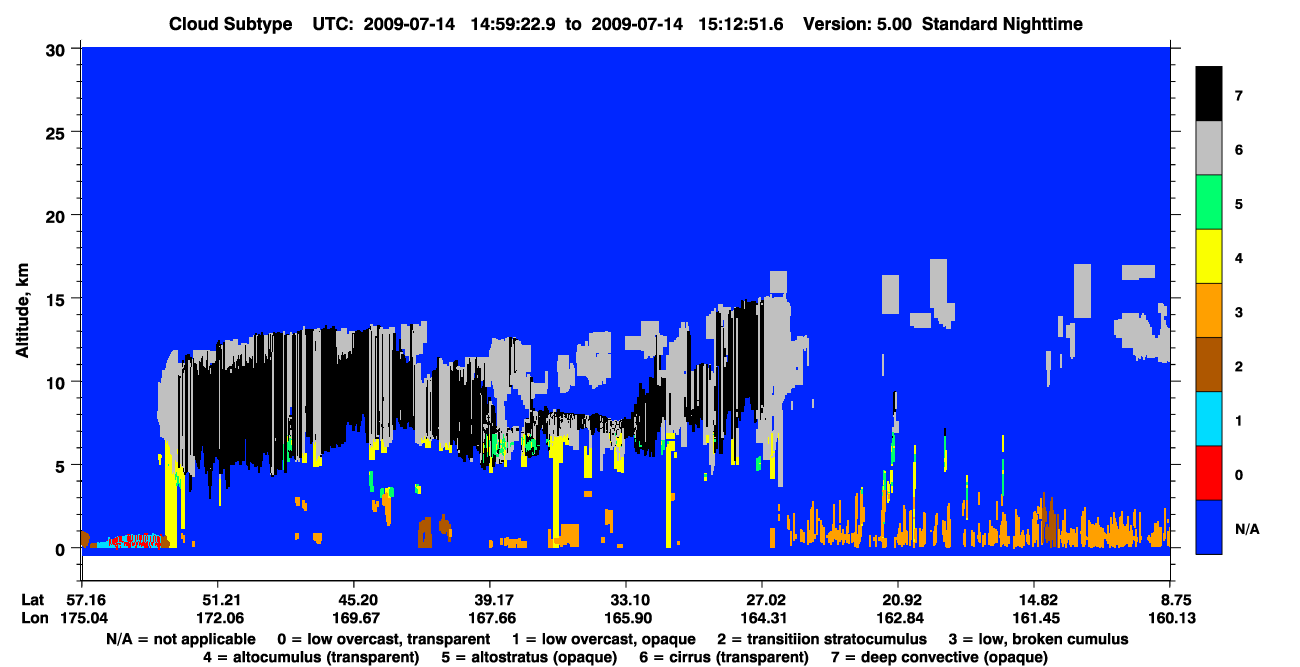Click the gray cirrus swatch labeled 6
Image resolution: width=1300 pixels, height=667 pixels.
coord(1209,148)
